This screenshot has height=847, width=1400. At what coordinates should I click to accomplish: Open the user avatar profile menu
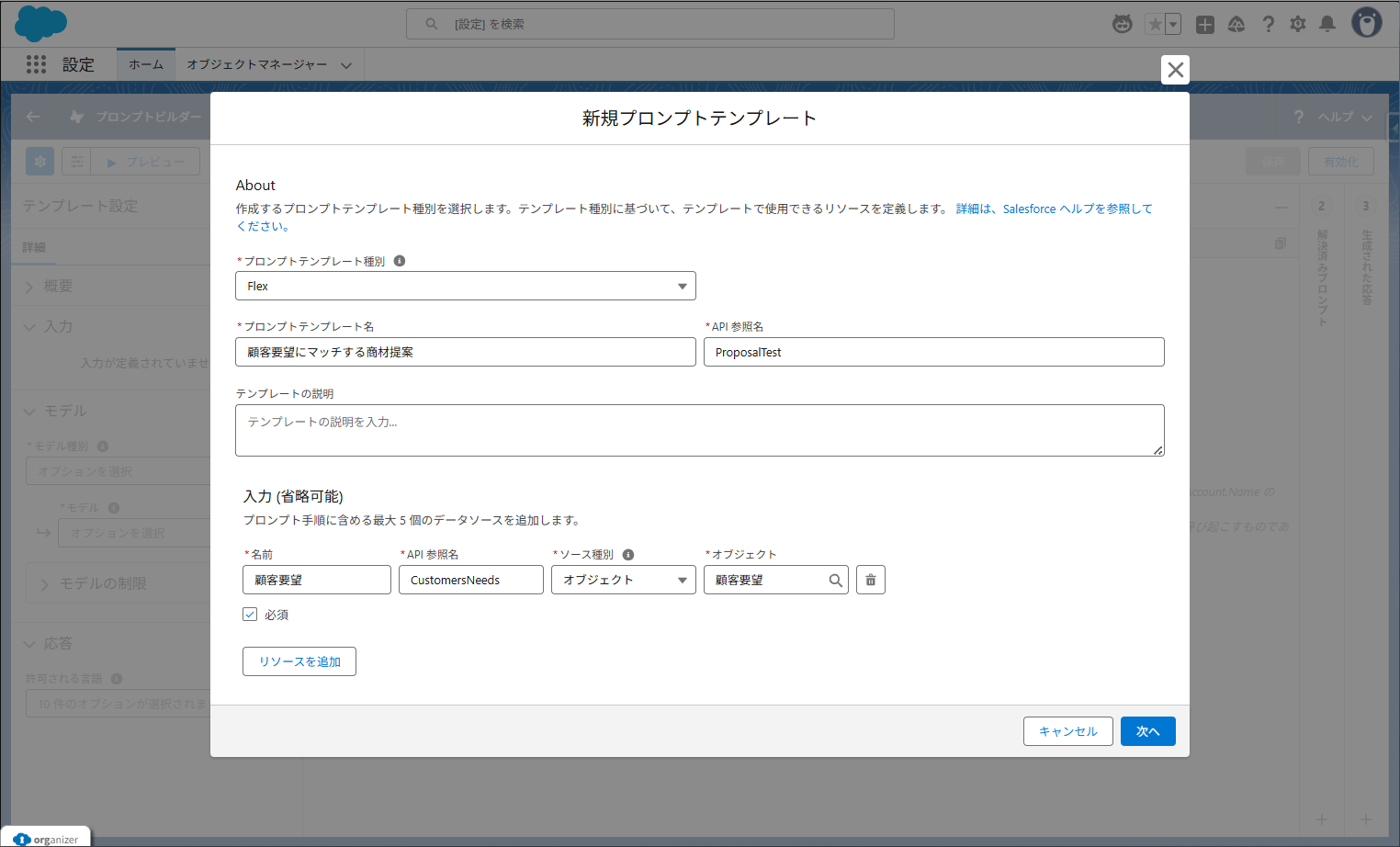(1366, 23)
